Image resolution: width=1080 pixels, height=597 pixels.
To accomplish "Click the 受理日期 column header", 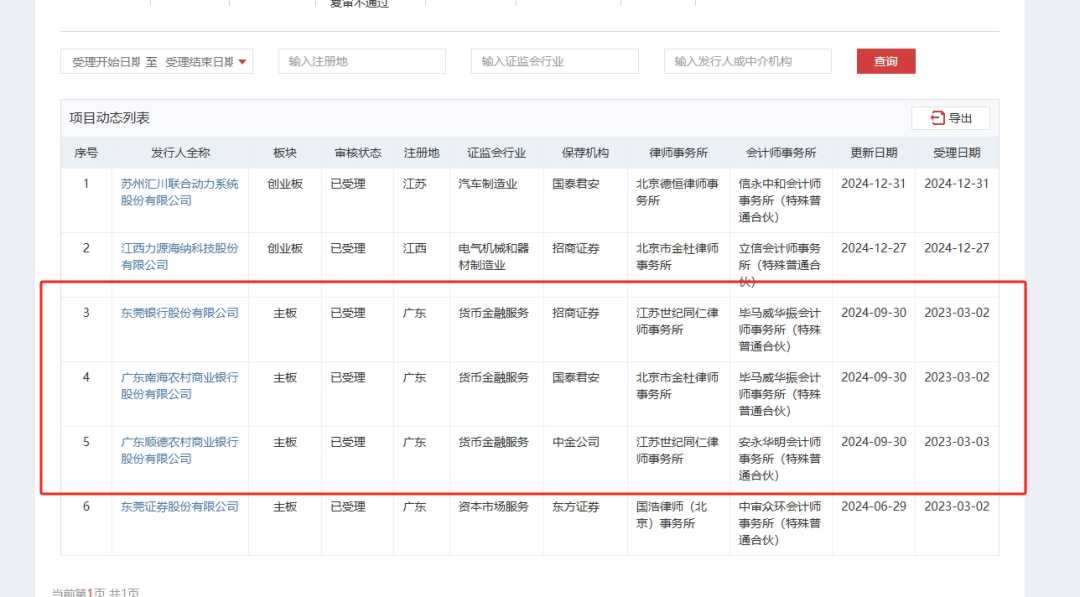I will (957, 153).
